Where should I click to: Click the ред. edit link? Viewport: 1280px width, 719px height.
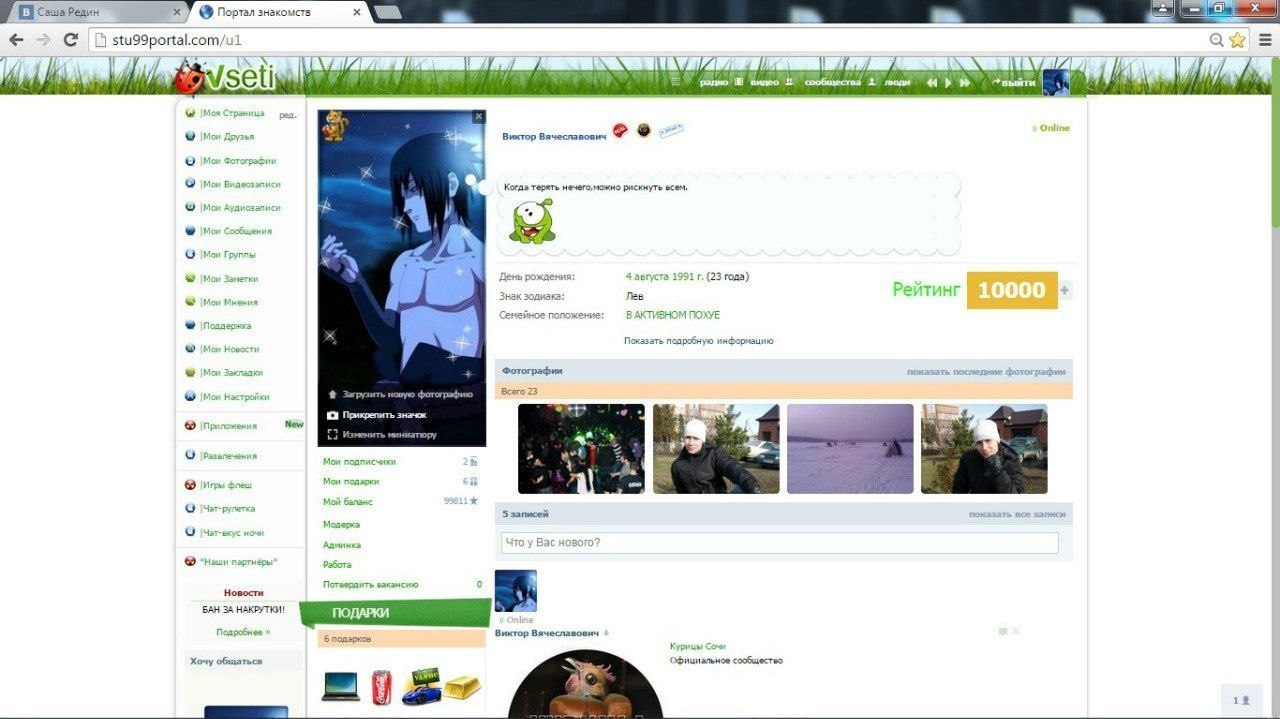click(288, 115)
